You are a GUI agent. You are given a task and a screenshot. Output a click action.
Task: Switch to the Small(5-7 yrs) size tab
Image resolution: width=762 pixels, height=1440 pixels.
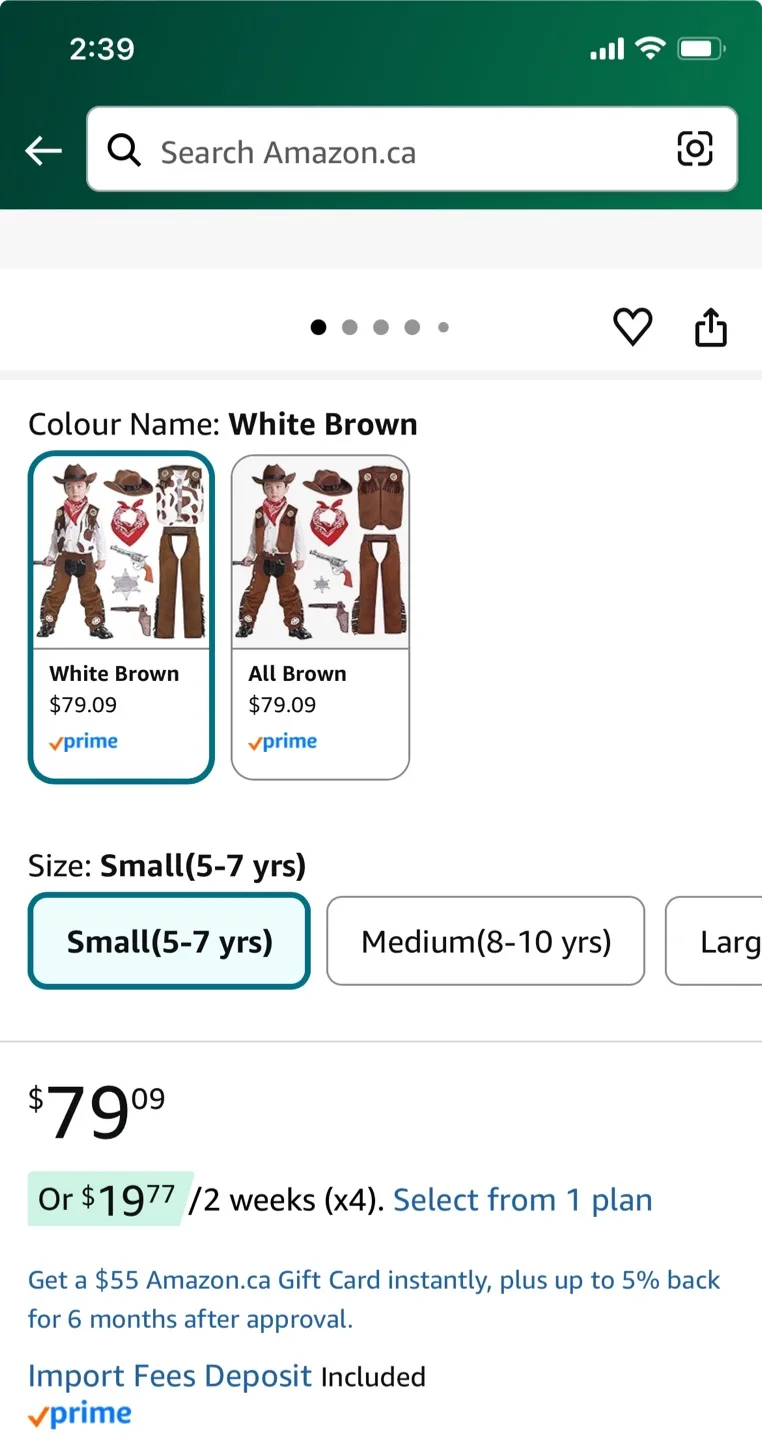168,941
